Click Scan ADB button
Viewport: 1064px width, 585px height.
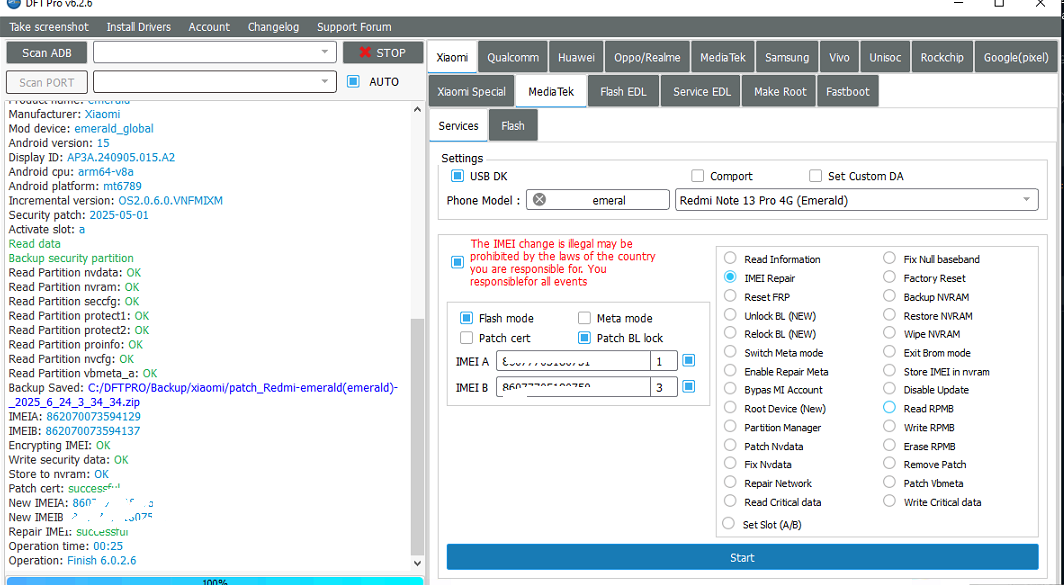coord(47,53)
